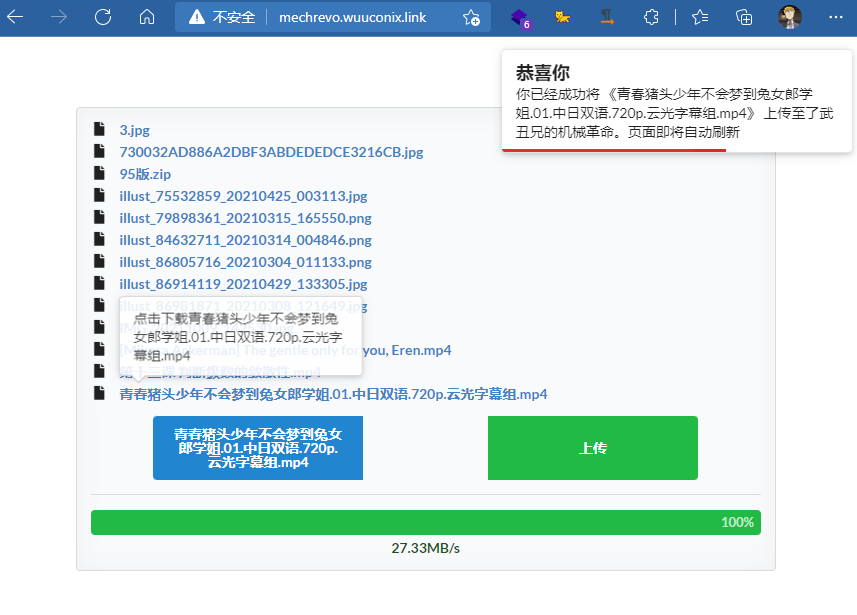Download the 青春猪头少年 720p mp4 link
Image resolution: width=857 pixels, height=615 pixels.
point(333,394)
